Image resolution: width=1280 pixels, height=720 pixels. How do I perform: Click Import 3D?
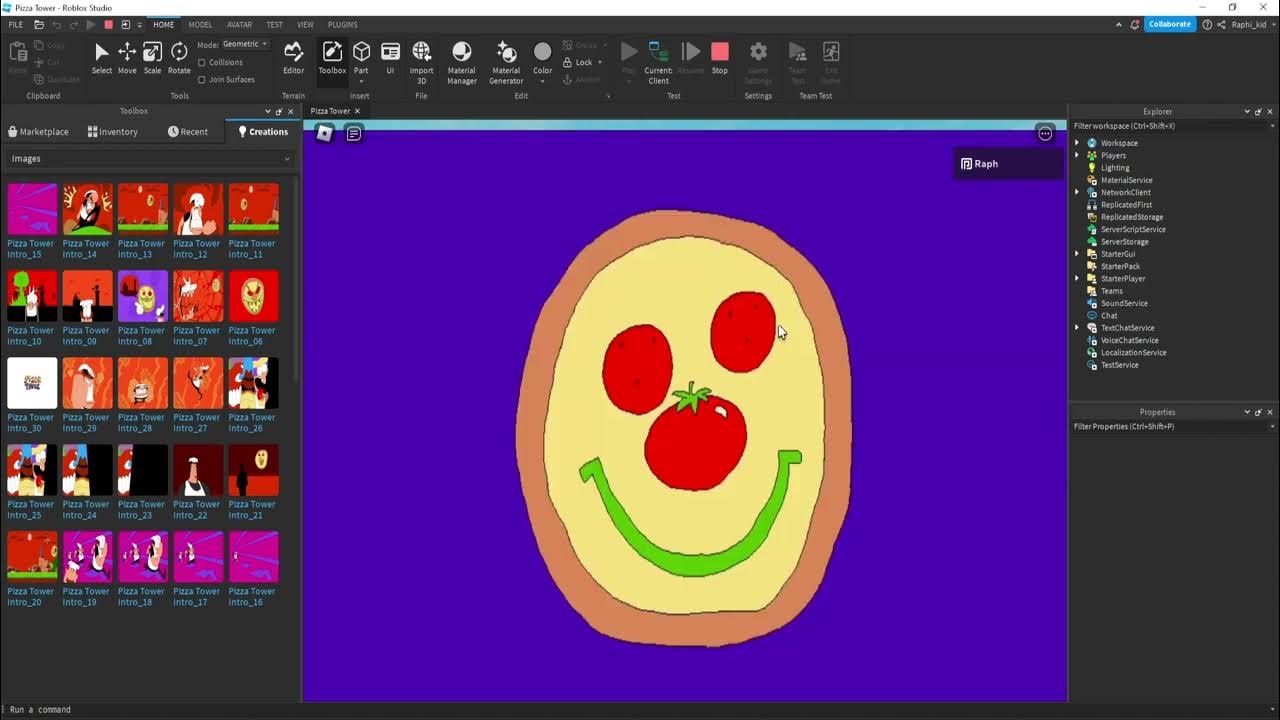421,62
